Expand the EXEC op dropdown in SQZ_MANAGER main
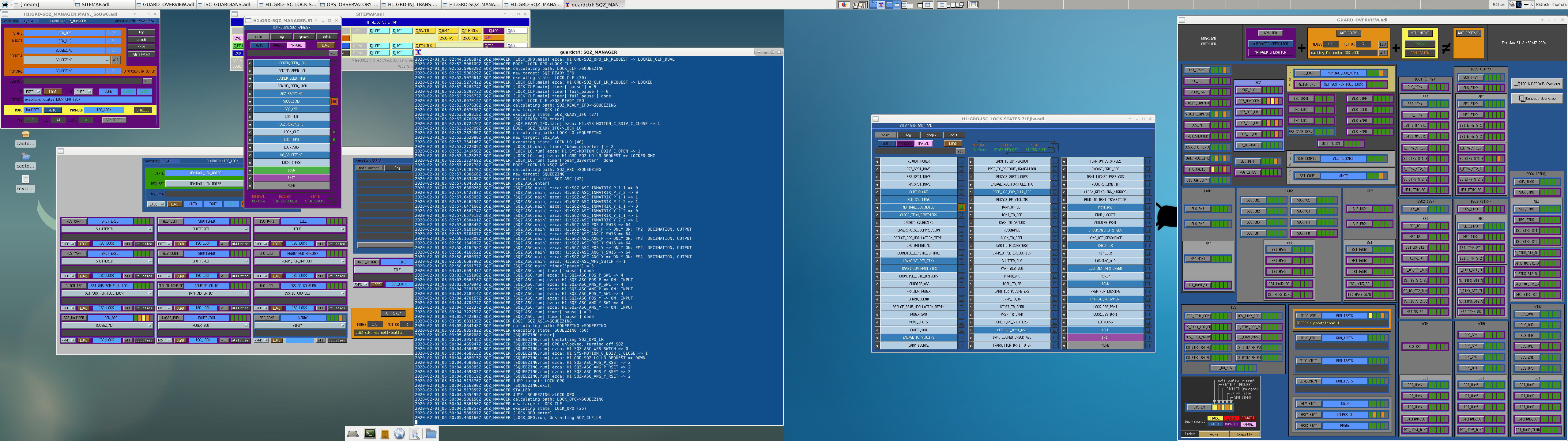This screenshot has height=441, width=1568. click(x=32, y=92)
